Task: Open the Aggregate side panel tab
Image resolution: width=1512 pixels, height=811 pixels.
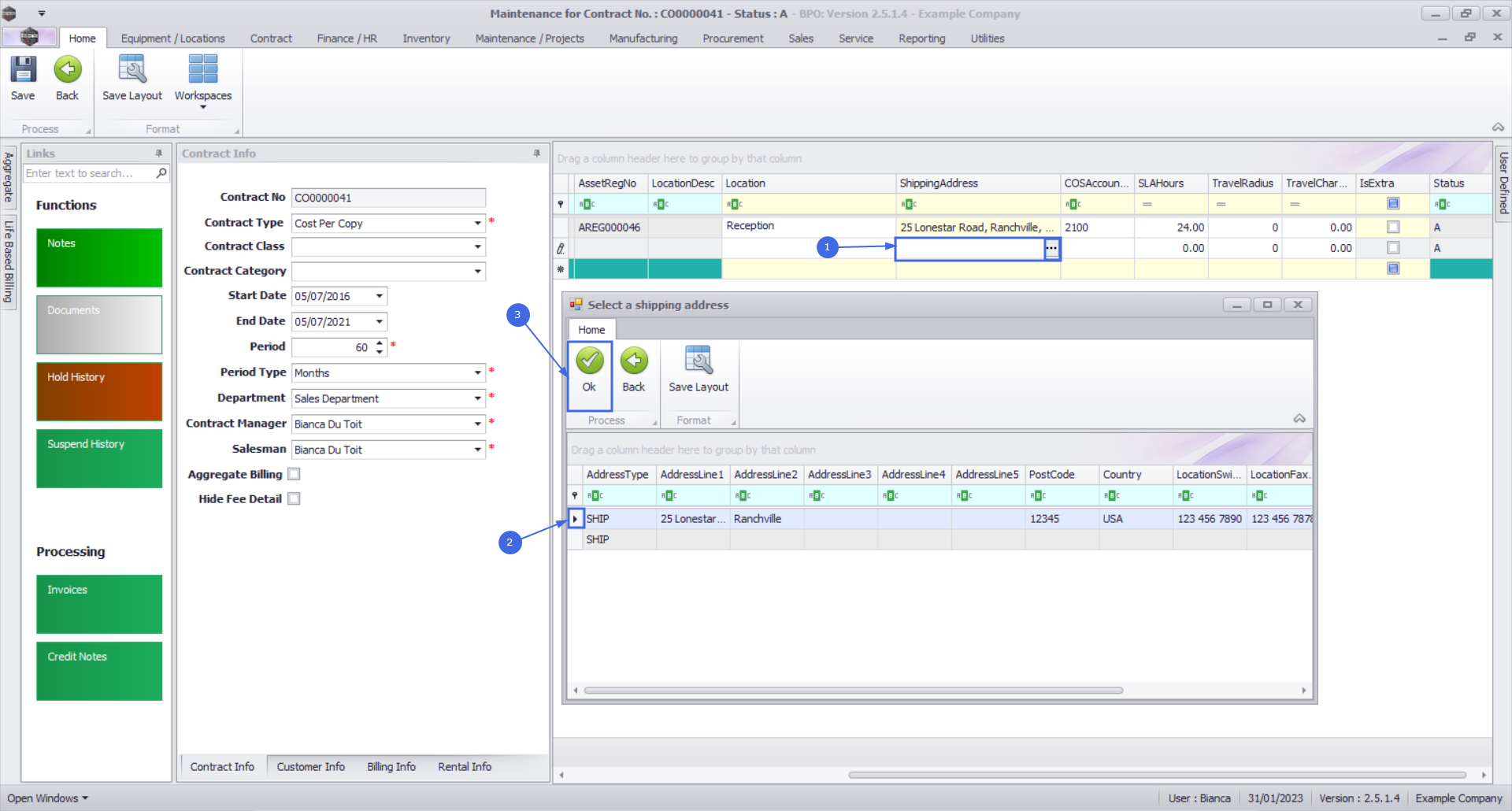Action: [9, 176]
